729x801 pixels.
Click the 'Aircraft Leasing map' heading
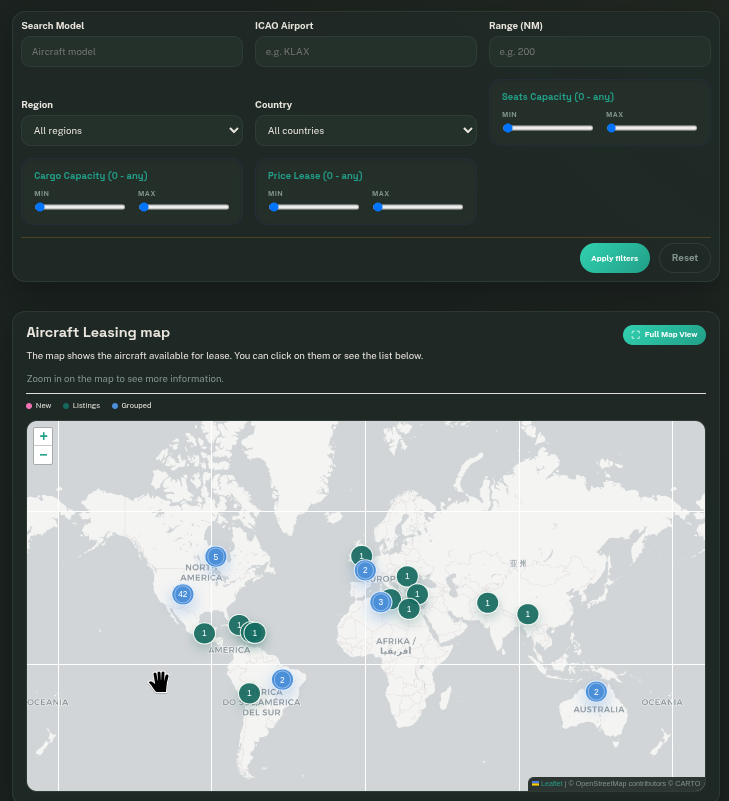[98, 333]
